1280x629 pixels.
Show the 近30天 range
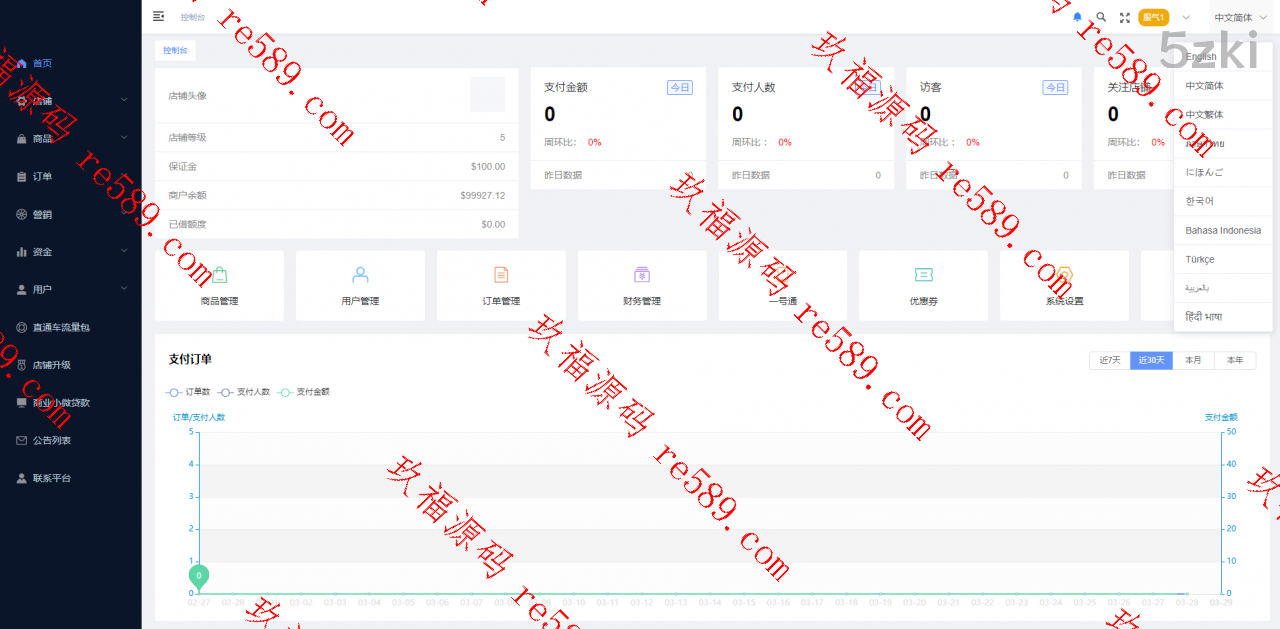tap(1151, 360)
